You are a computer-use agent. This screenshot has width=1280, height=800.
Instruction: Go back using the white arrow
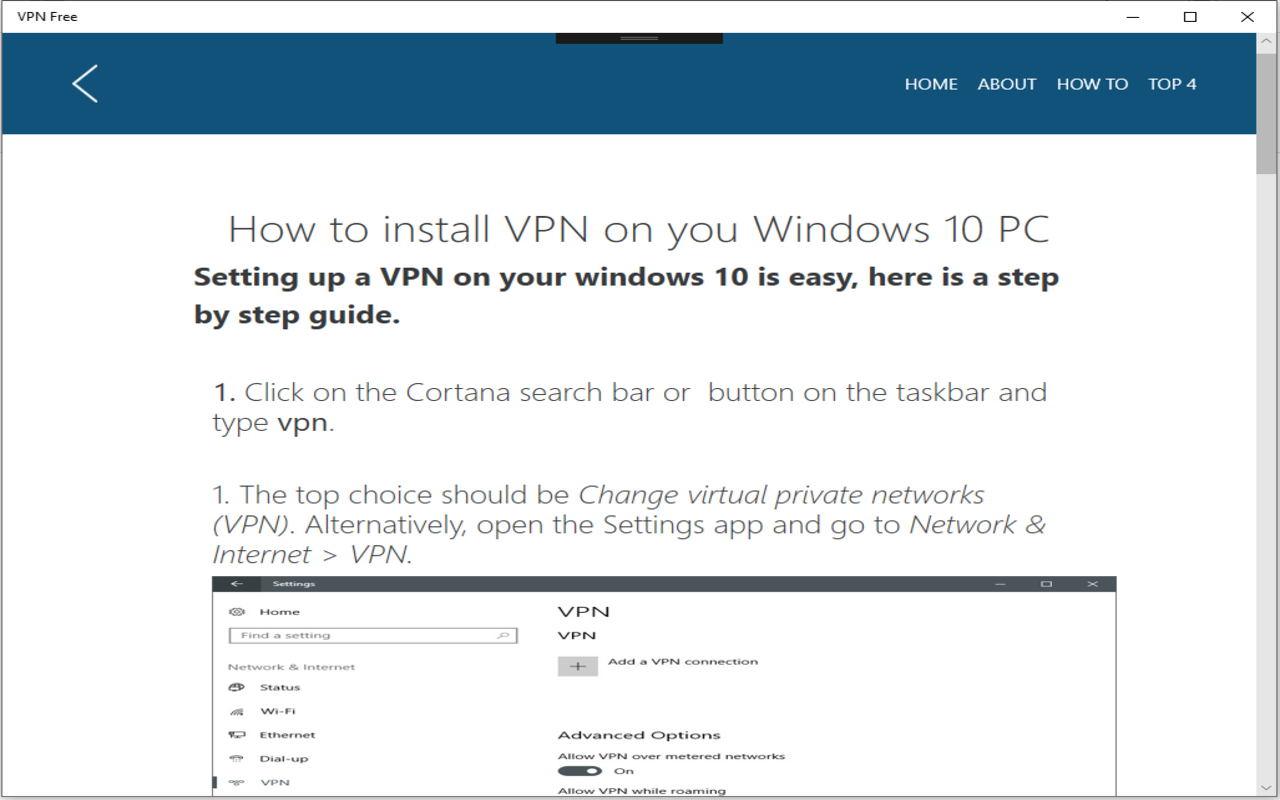(85, 84)
